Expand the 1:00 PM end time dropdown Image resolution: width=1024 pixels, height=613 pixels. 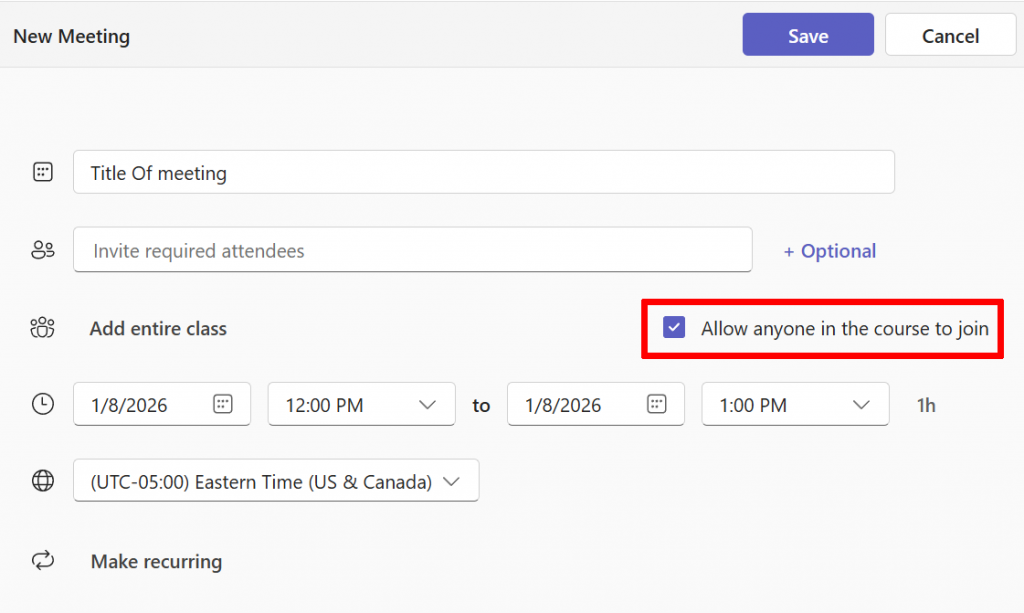(861, 404)
